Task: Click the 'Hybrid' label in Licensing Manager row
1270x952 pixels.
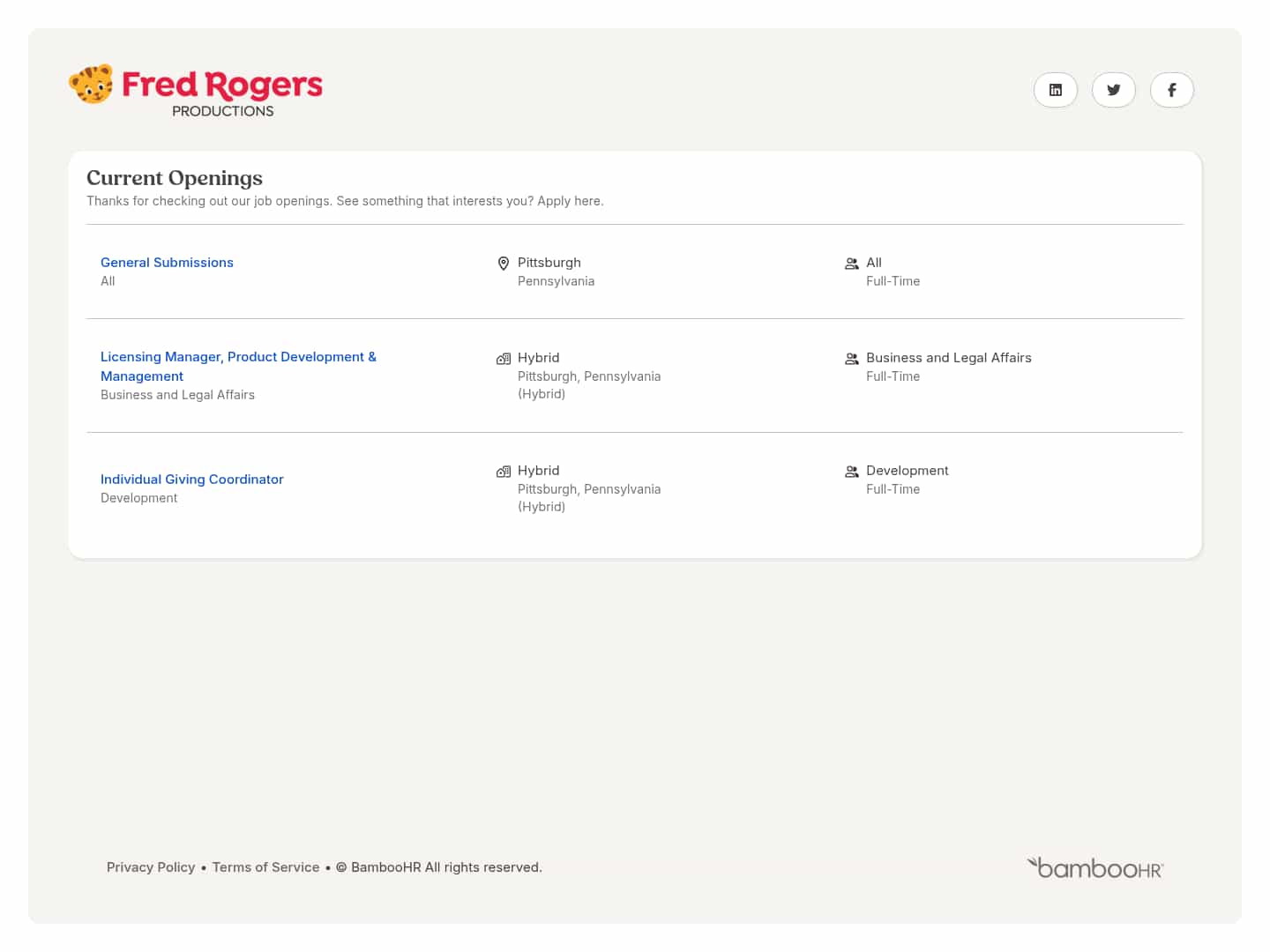Action: tap(538, 358)
